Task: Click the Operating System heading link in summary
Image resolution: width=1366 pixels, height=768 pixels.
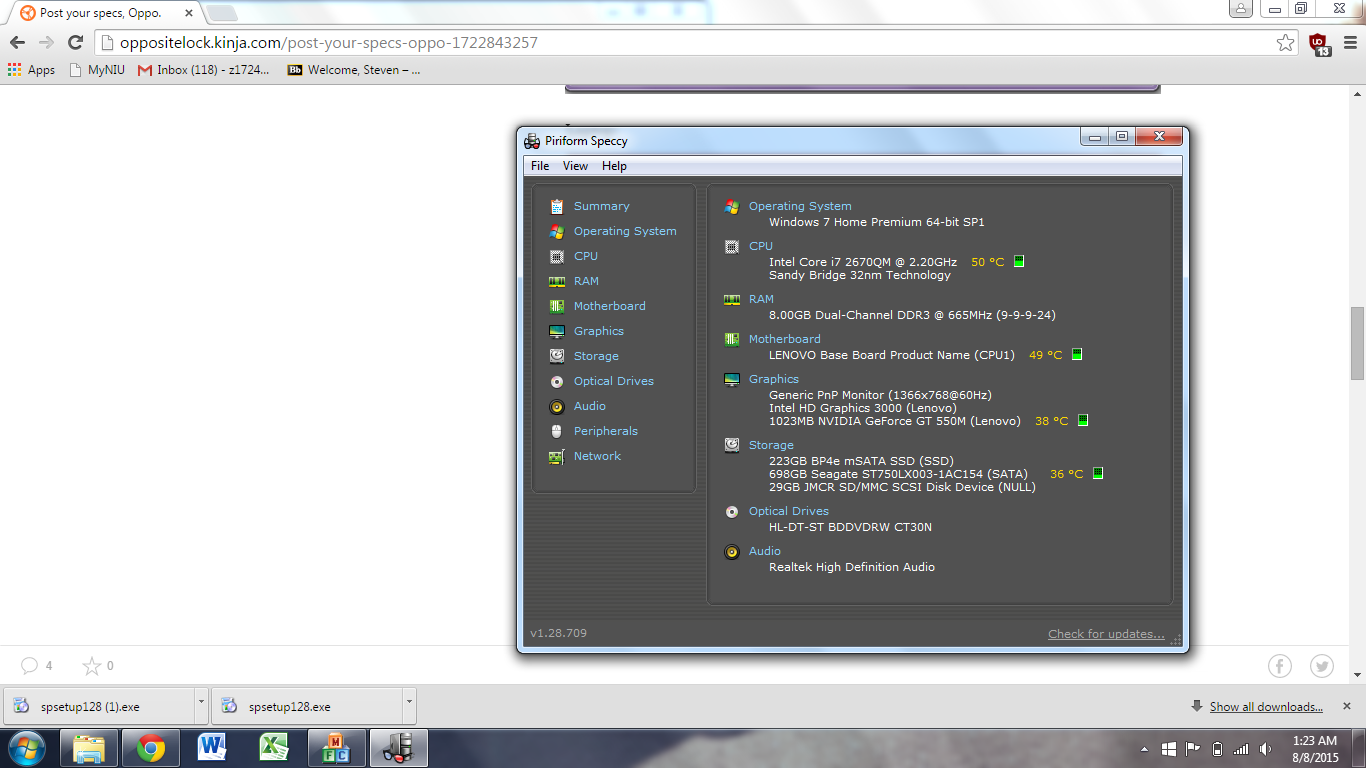Action: pos(800,206)
